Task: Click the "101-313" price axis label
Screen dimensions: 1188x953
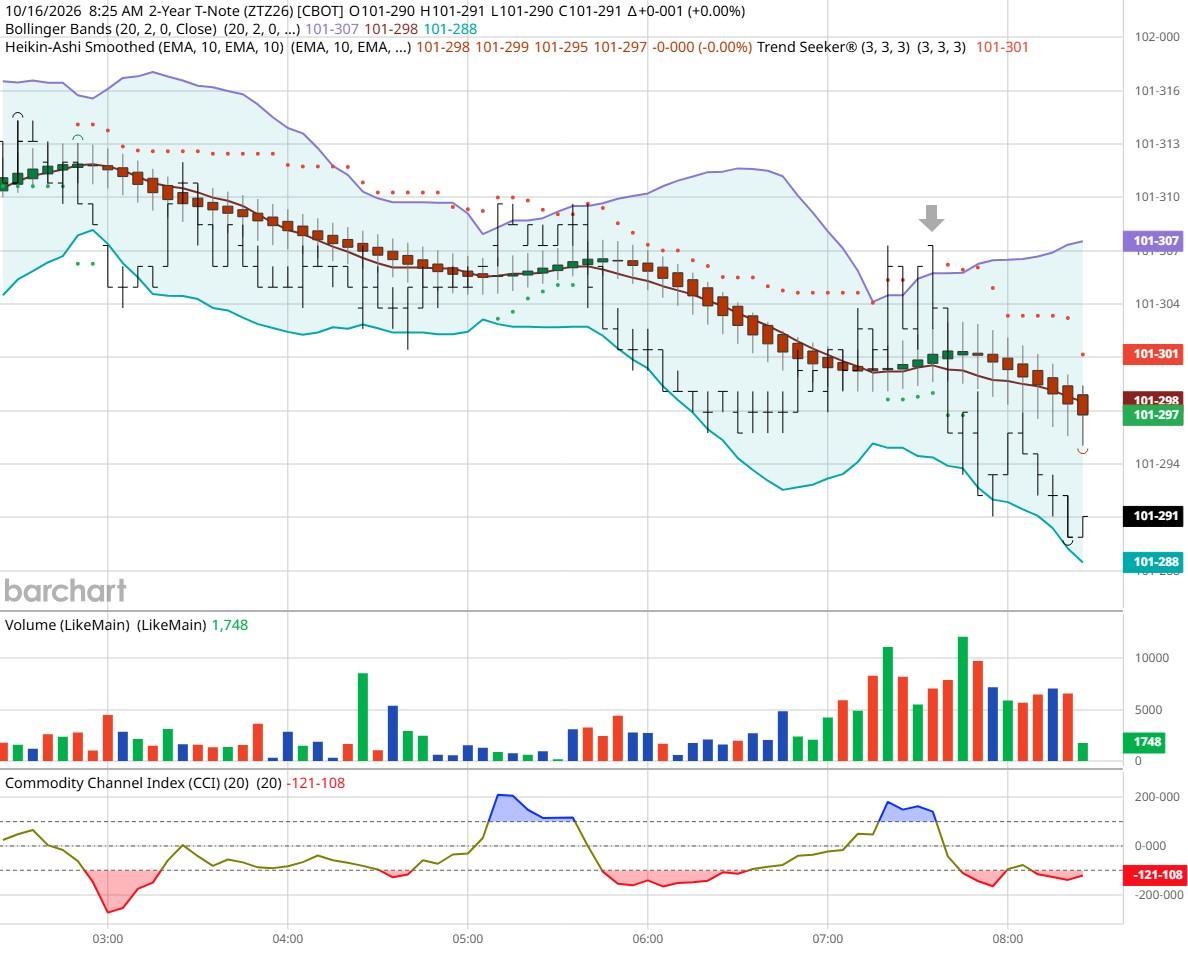Action: 1157,144
